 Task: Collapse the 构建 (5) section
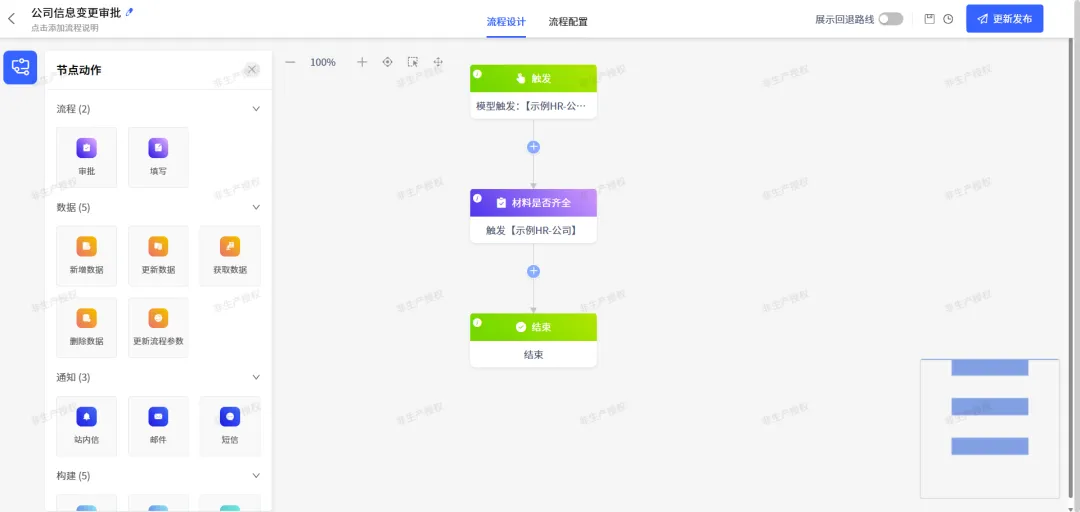click(x=256, y=476)
